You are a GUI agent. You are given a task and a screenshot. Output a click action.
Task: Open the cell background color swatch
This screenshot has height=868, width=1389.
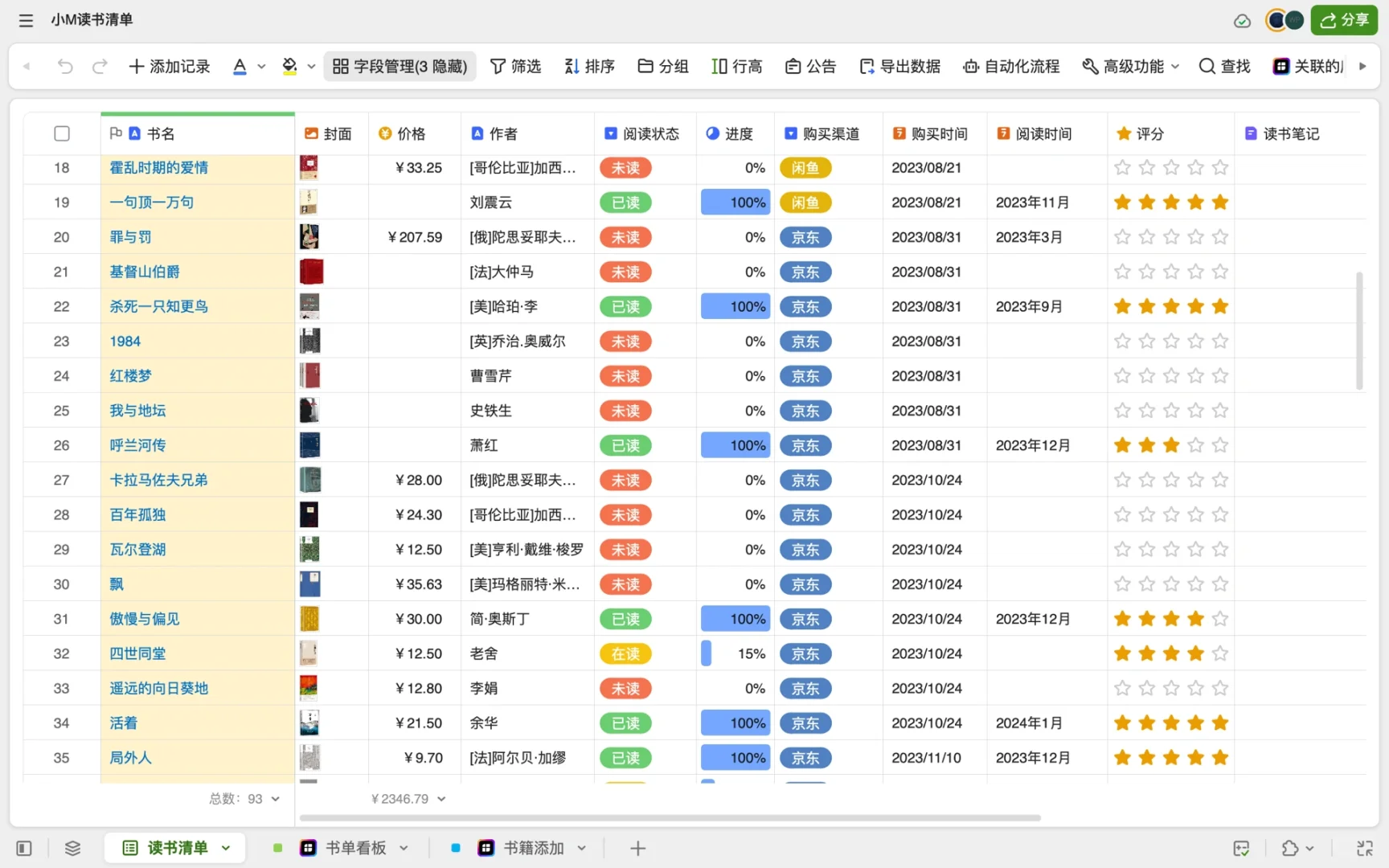tap(290, 66)
